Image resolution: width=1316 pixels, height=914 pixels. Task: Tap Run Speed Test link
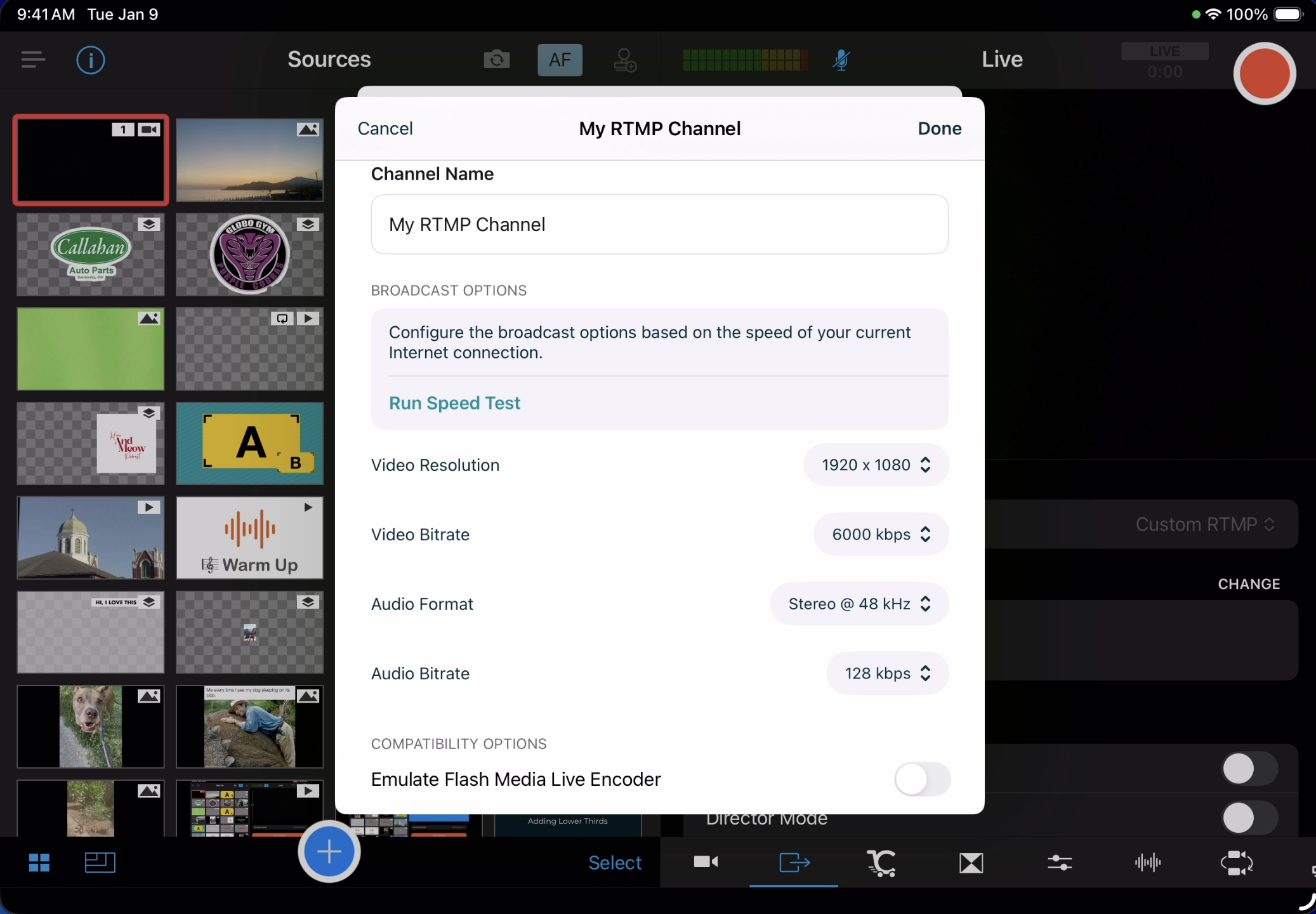(x=454, y=404)
